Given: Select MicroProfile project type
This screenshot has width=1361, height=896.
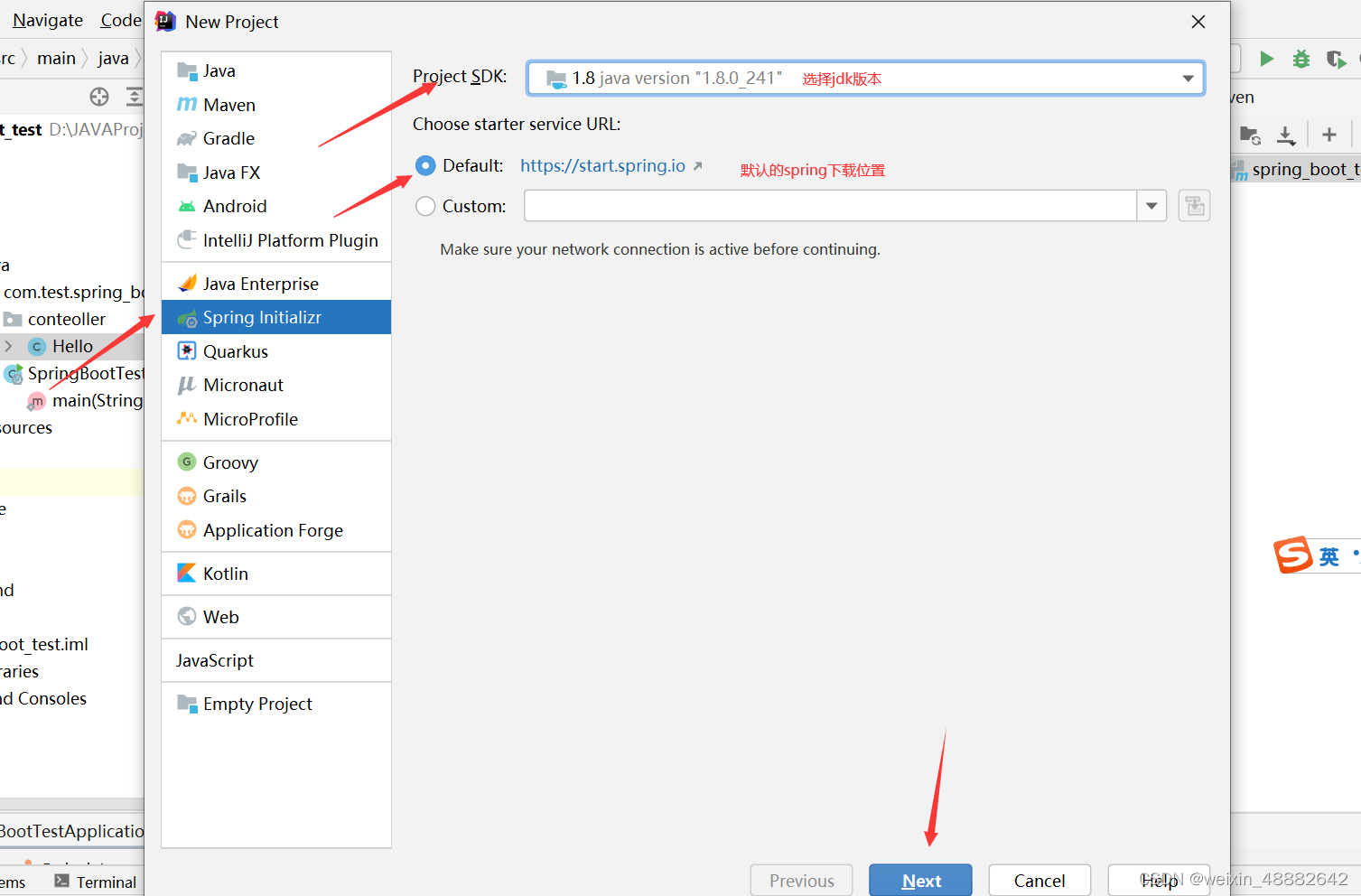Looking at the screenshot, I should point(276,419).
